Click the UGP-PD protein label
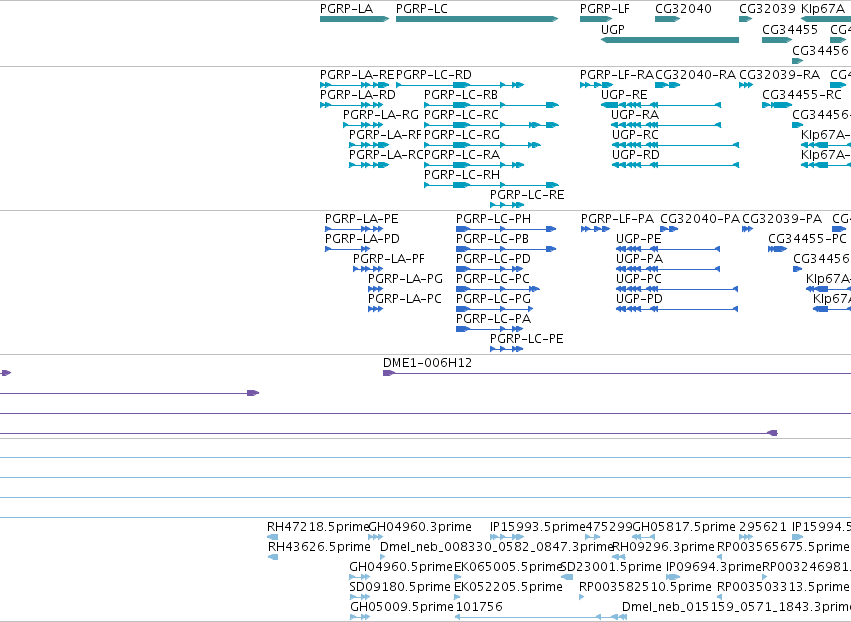Viewport: 851px width, 622px height. click(x=639, y=299)
